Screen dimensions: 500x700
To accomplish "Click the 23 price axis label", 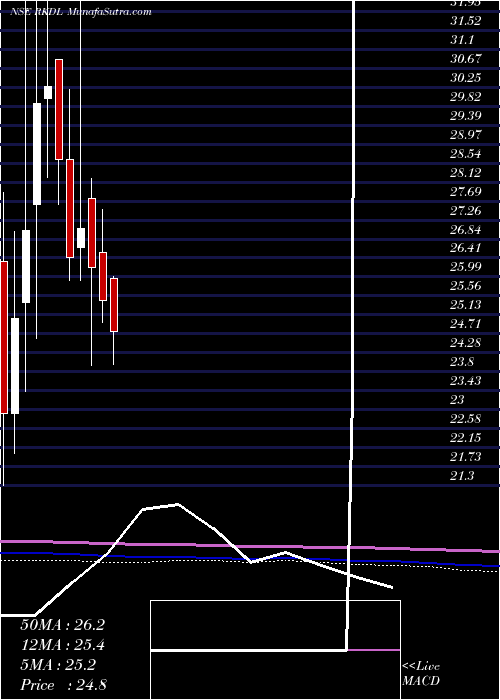I will [458, 400].
